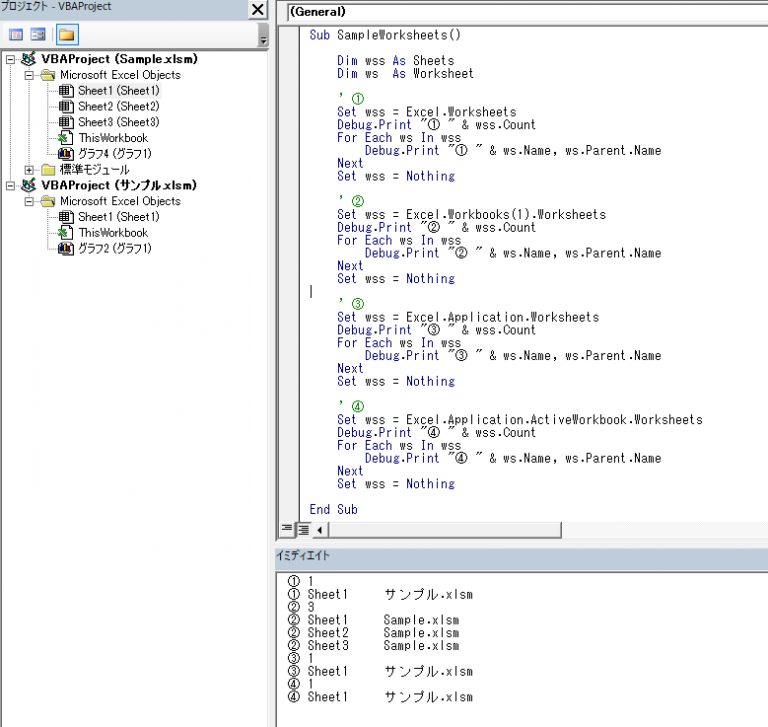The image size is (768, 727).
Task: Click the グラフ4 chart sheet icon
Action: 66,154
